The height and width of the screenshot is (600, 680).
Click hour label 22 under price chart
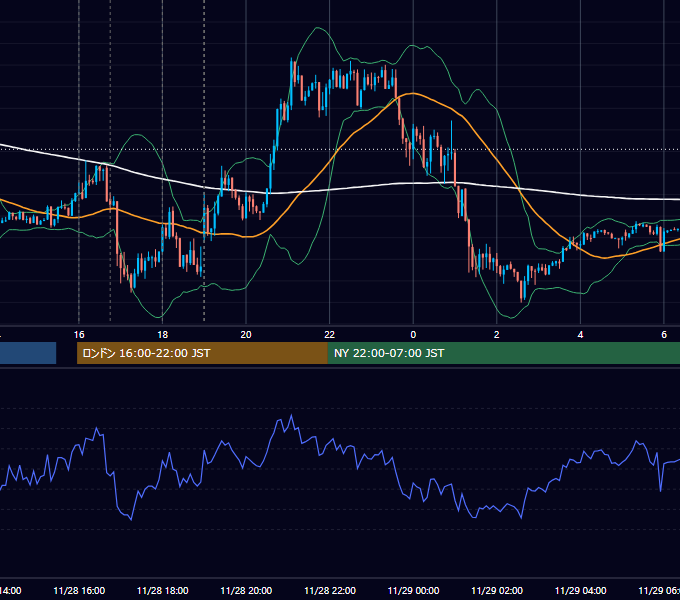[330, 335]
